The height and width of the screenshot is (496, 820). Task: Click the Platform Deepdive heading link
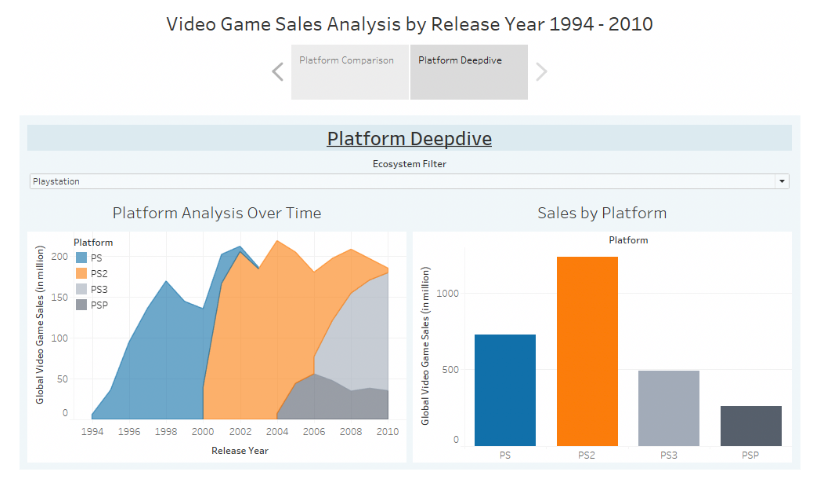[409, 139]
